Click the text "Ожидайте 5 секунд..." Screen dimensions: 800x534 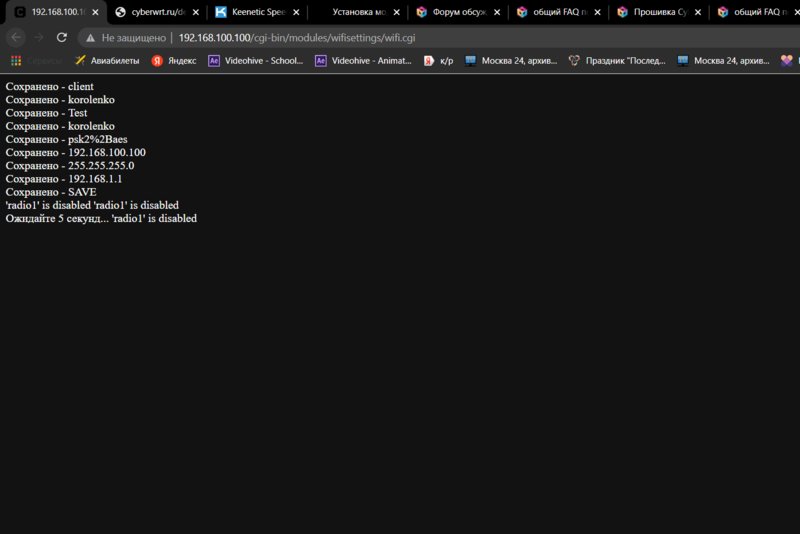[57, 218]
